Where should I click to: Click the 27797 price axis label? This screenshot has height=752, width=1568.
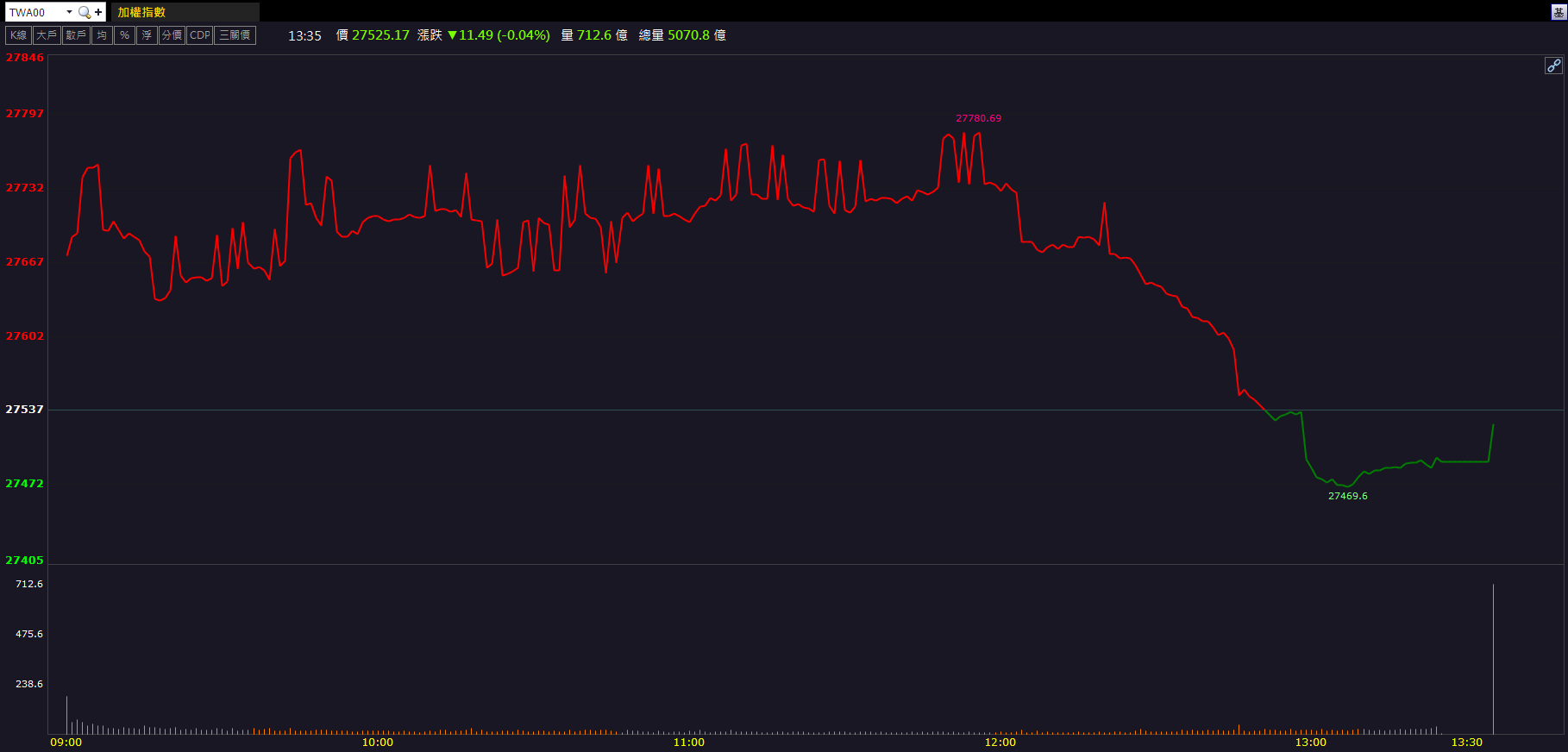[x=25, y=114]
